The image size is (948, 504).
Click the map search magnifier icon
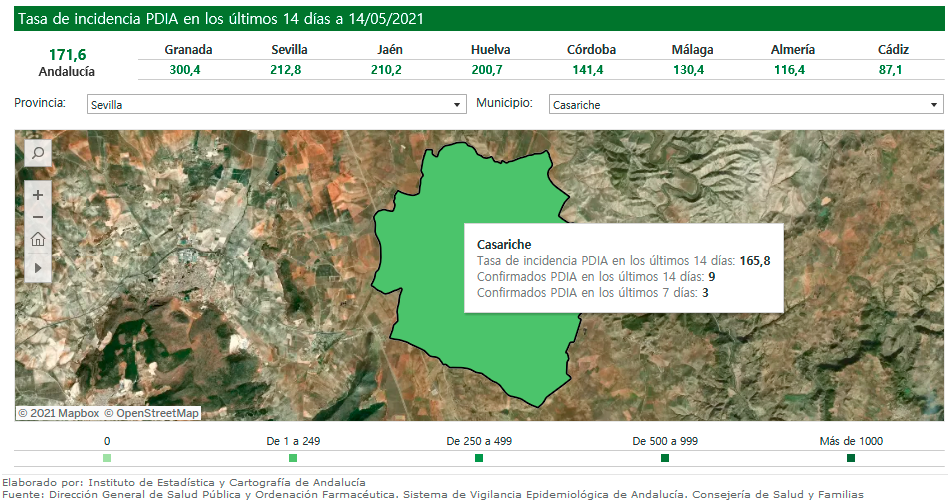(38, 153)
